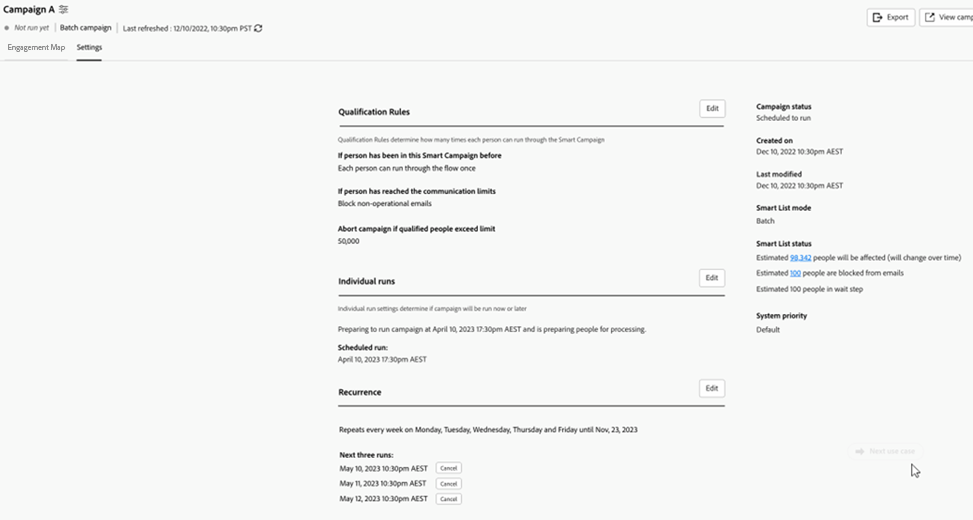Click the Batch campaign label
Screen dimensions: 973x520
[x=86, y=28]
